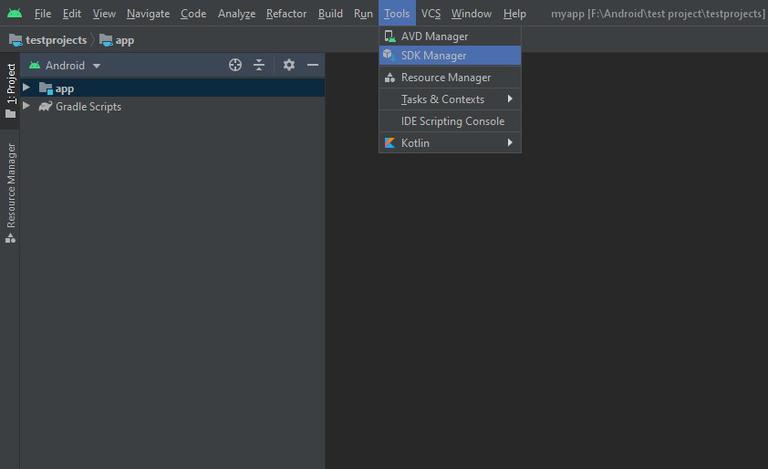Click the app module folder icon in tree
Viewport: 768px width, 469px height.
[x=46, y=88]
